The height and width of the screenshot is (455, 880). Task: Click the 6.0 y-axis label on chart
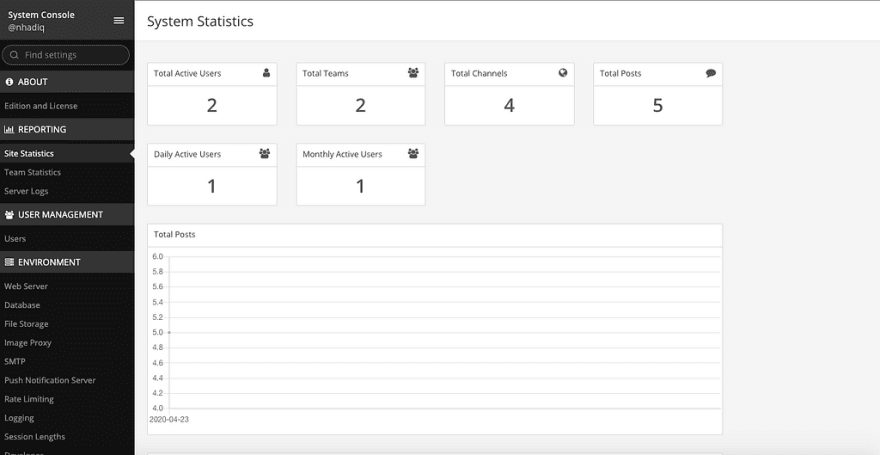click(x=158, y=257)
